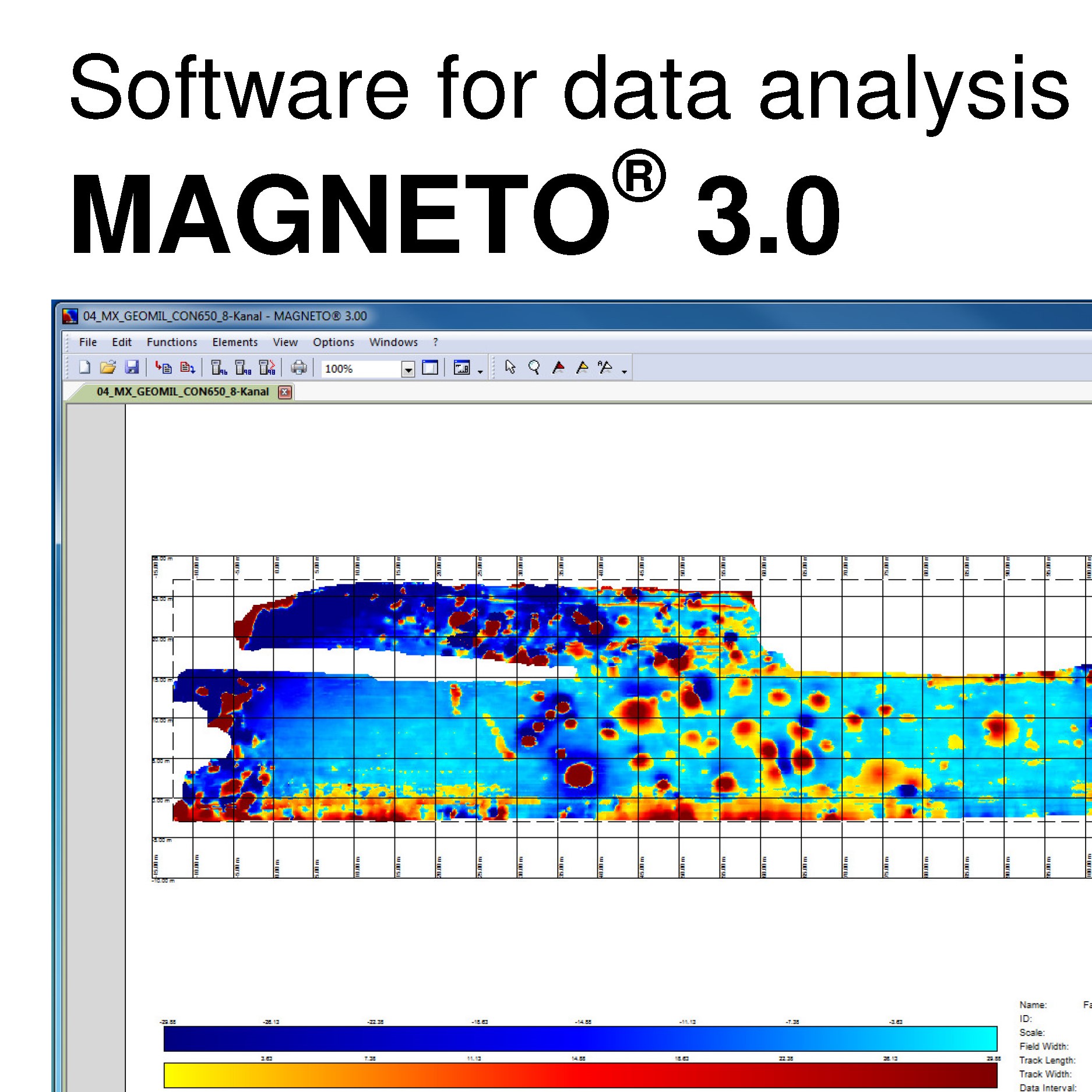Select the arrow pointer tool

click(x=510, y=367)
